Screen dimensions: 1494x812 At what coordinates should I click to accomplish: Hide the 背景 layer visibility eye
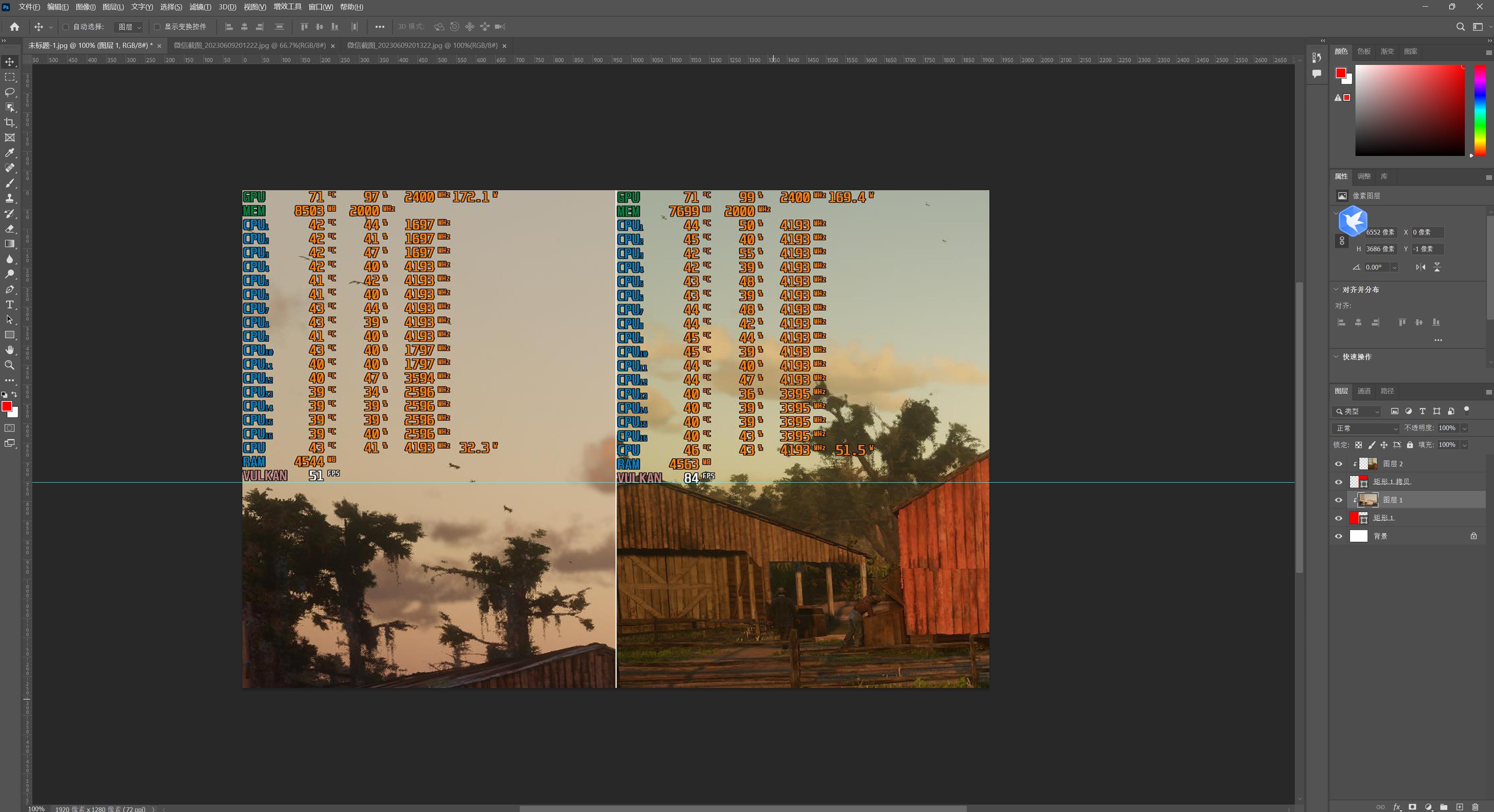[x=1338, y=536]
